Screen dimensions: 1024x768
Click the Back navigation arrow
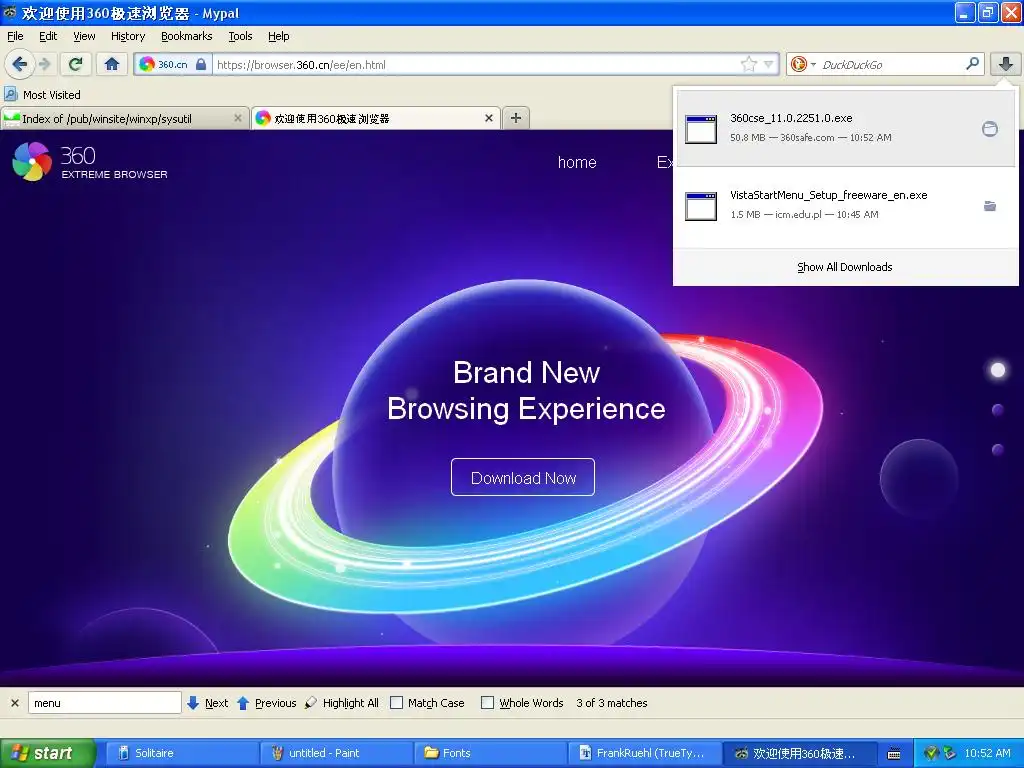(20, 64)
